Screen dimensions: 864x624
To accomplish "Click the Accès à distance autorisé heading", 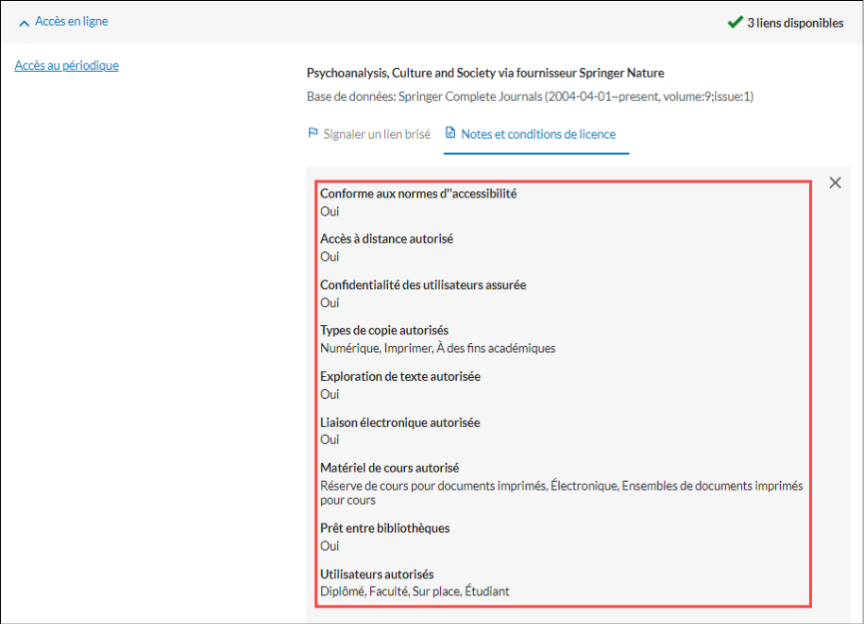I will (387, 239).
